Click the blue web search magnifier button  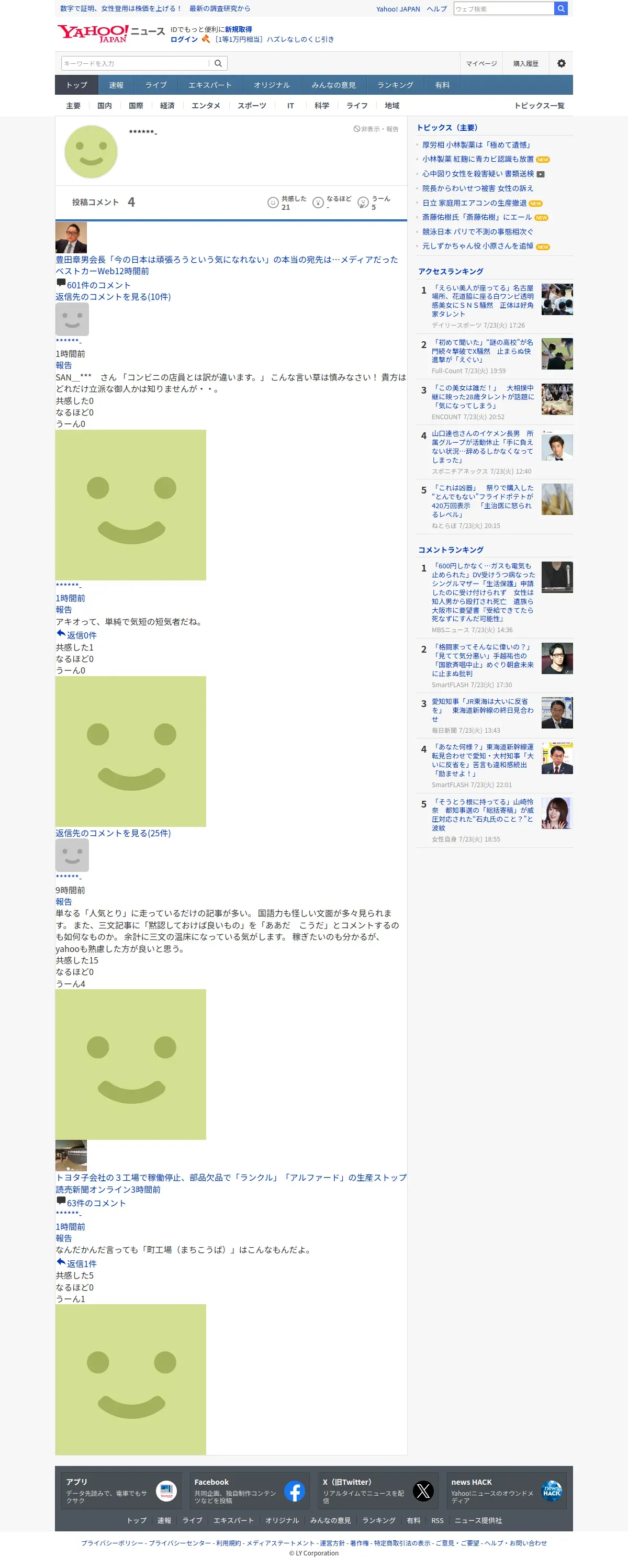[560, 8]
